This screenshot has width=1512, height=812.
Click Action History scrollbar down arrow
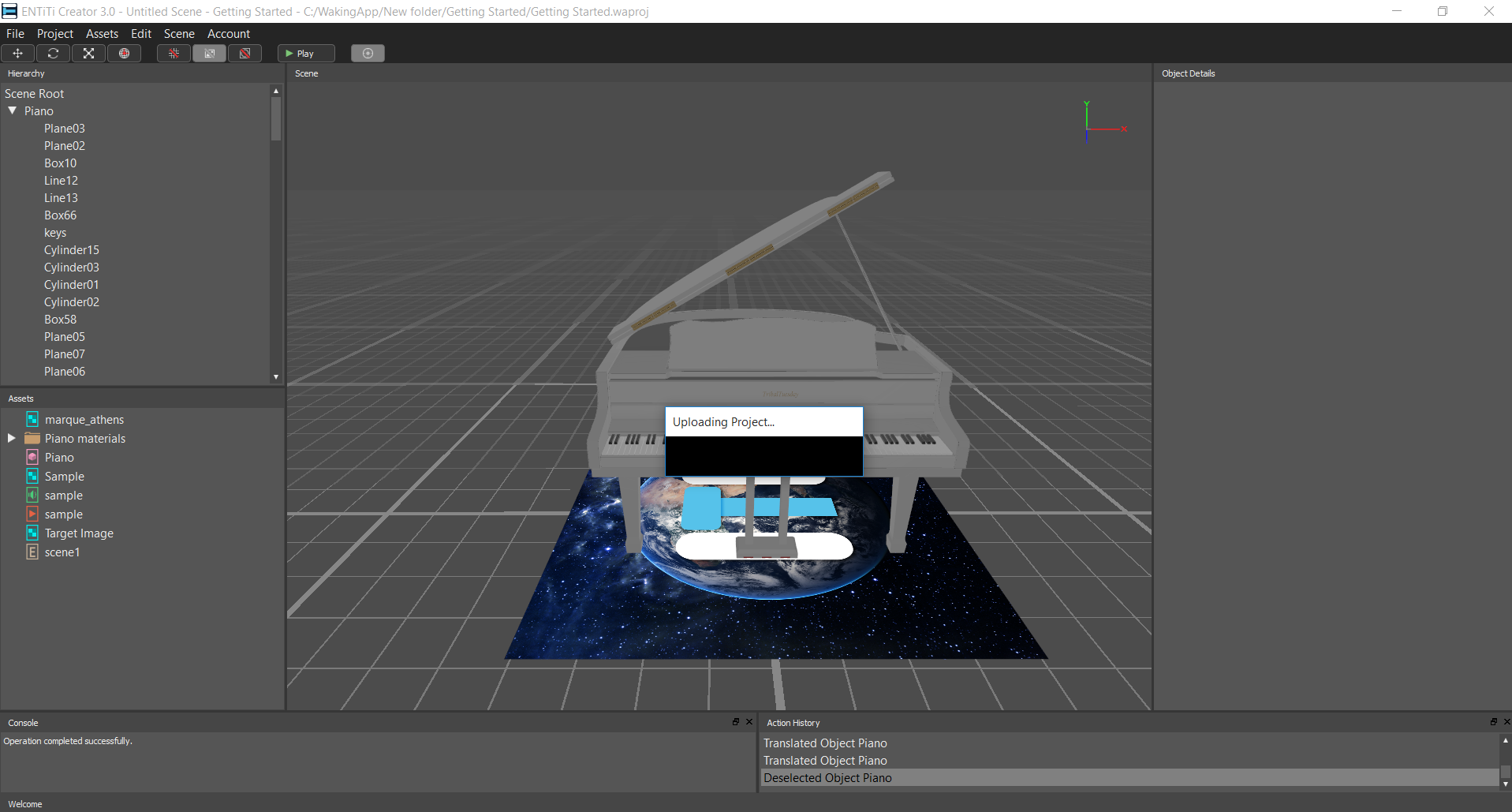tap(1506, 784)
